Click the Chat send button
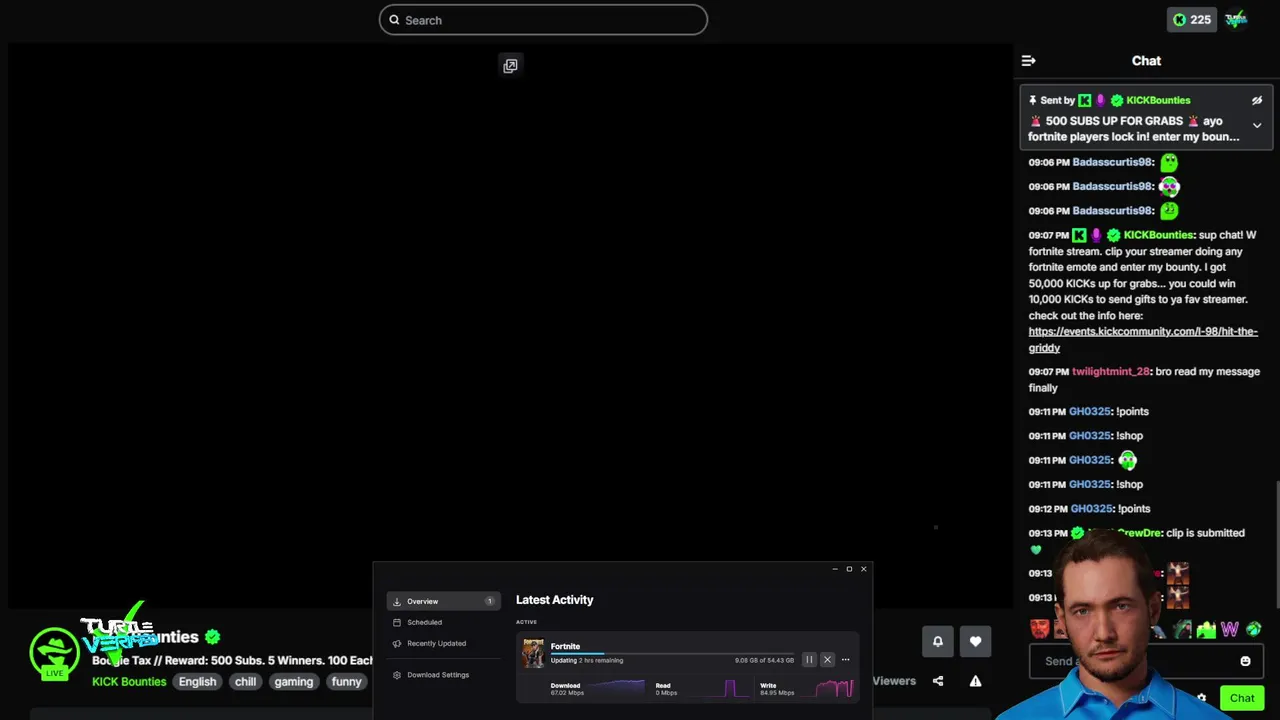Viewport: 1280px width, 720px height. [x=1242, y=698]
